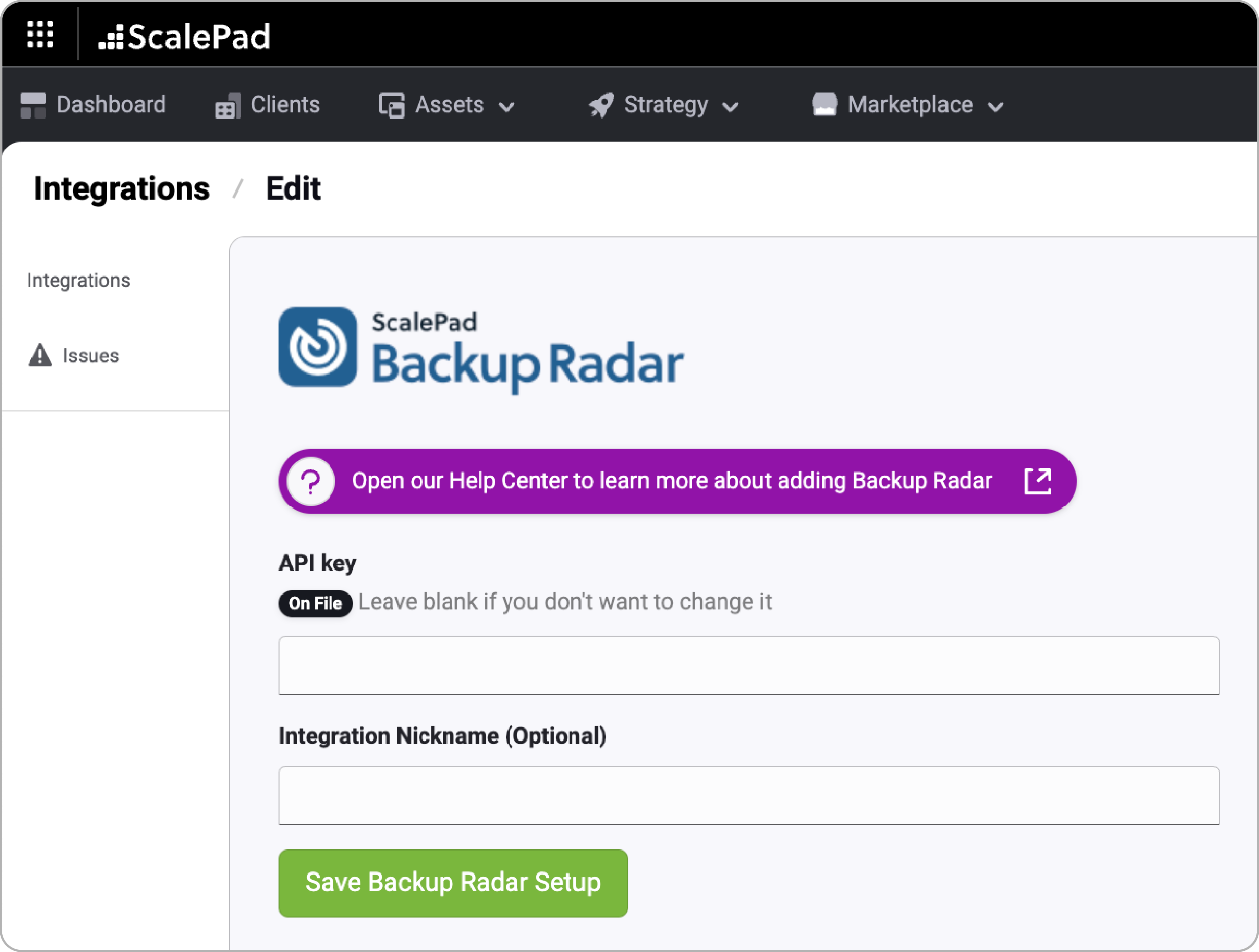This screenshot has height=952, width=1259.
Task: Click the Marketplace storefront icon
Action: click(x=825, y=105)
